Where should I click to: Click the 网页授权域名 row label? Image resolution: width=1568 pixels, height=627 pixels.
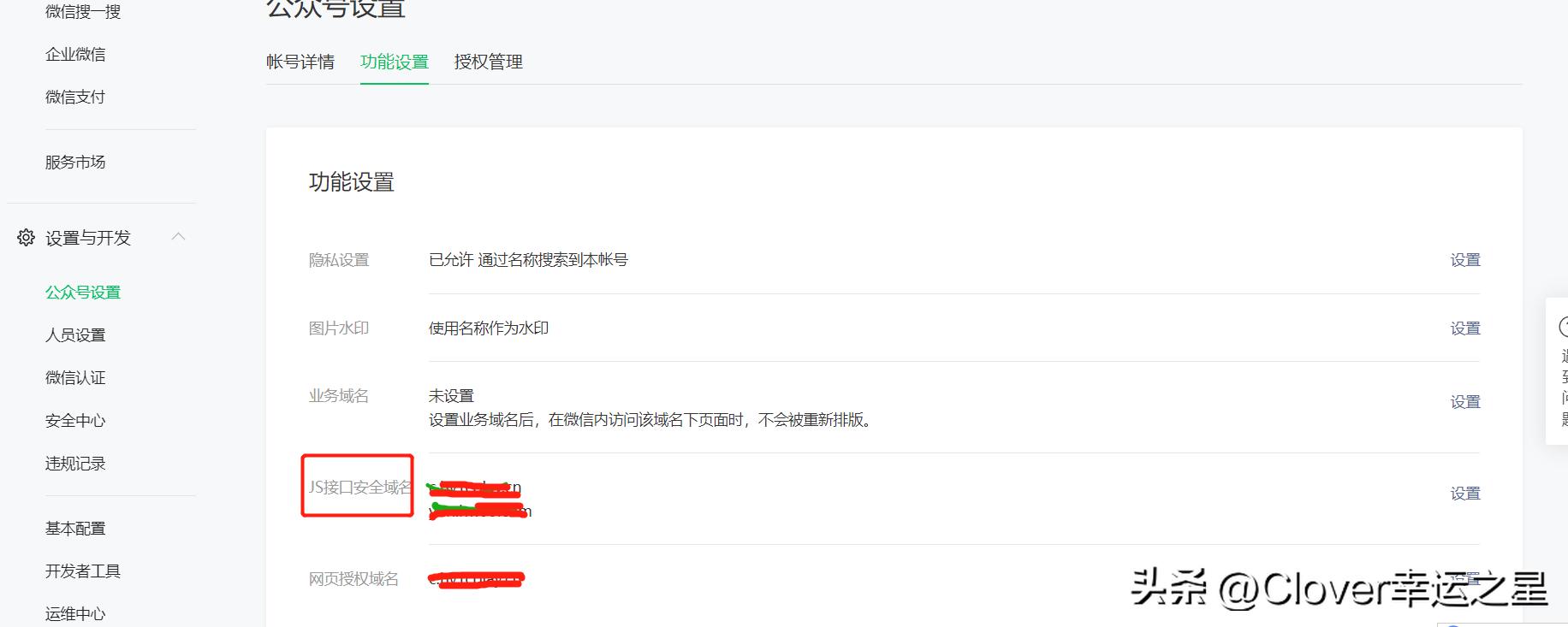[x=353, y=578]
